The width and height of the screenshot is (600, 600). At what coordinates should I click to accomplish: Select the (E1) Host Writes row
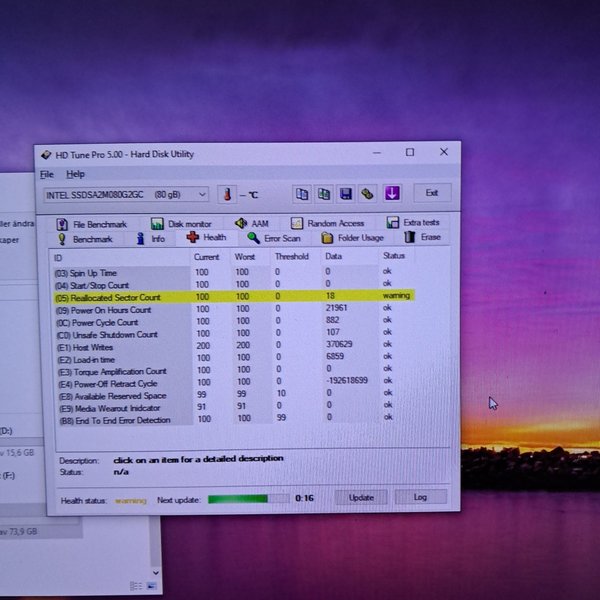[x=234, y=346]
